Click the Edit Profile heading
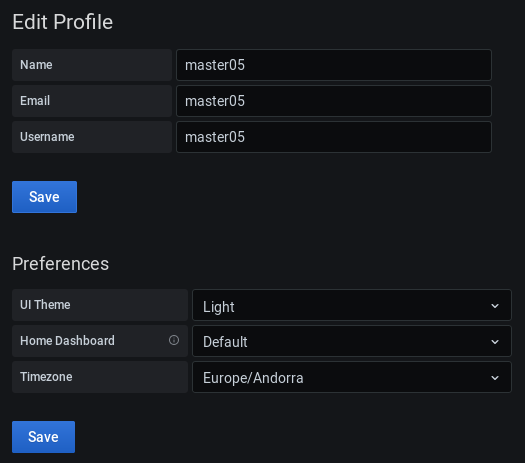Viewport: 525px width, 463px height. coord(63,22)
